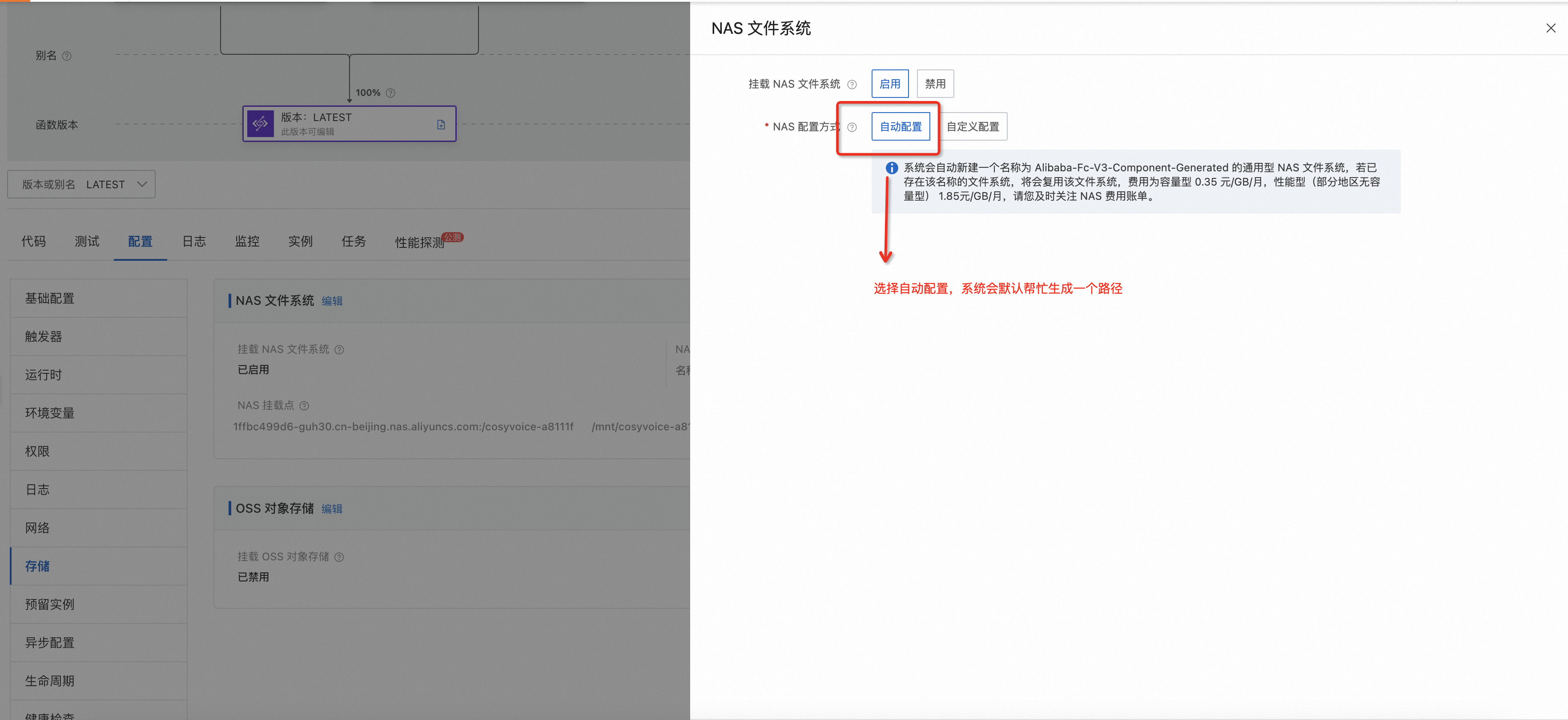Click the info icon in the NAS notice
The width and height of the screenshot is (1568, 720).
[892, 167]
